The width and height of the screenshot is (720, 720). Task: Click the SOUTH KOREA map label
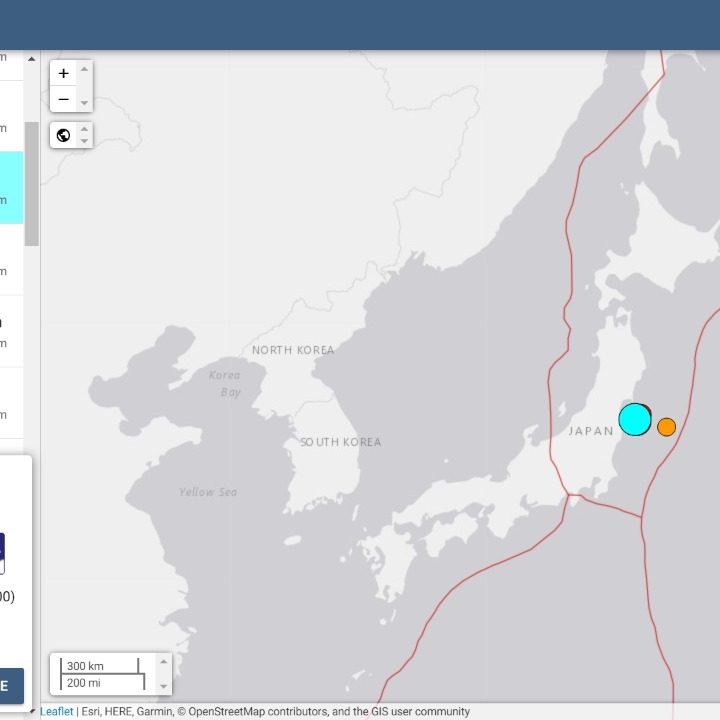340,442
